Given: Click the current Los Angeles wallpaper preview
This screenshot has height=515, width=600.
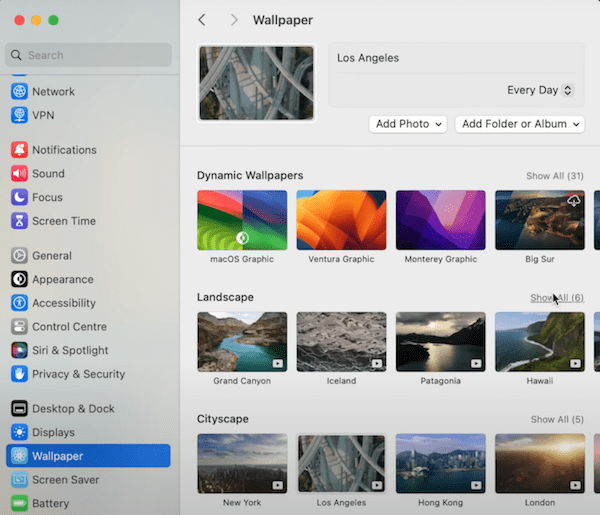Looking at the screenshot, I should point(256,83).
